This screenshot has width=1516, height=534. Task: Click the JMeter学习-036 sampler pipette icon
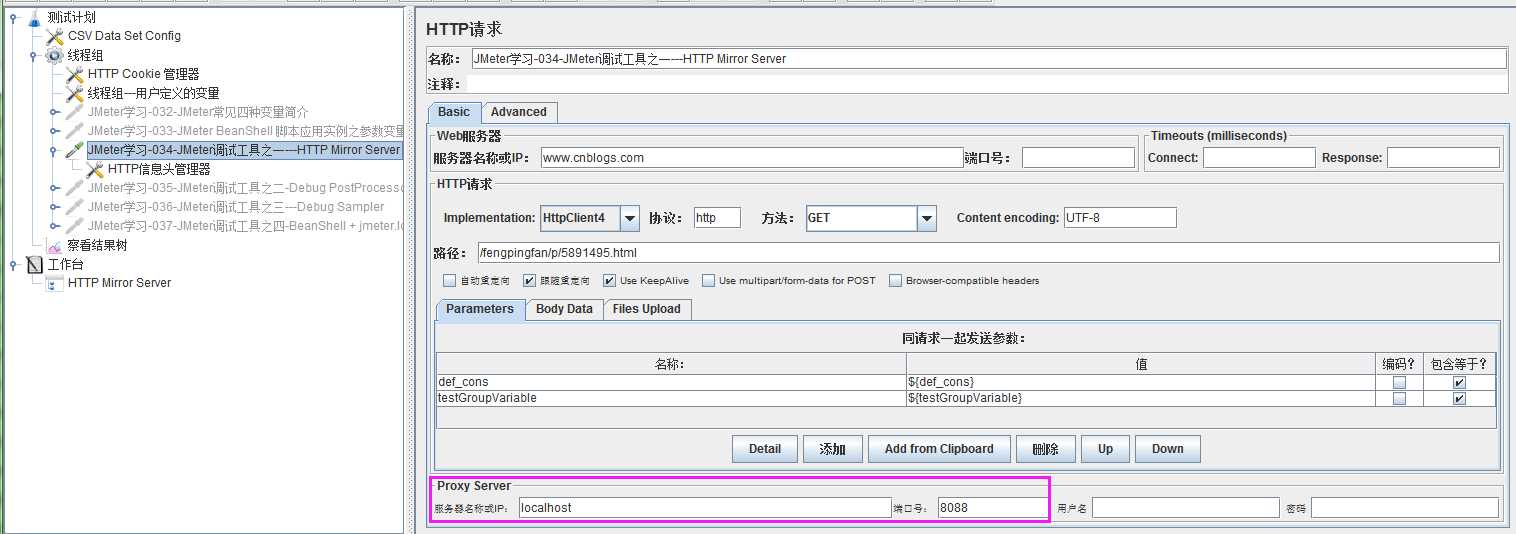(x=74, y=207)
